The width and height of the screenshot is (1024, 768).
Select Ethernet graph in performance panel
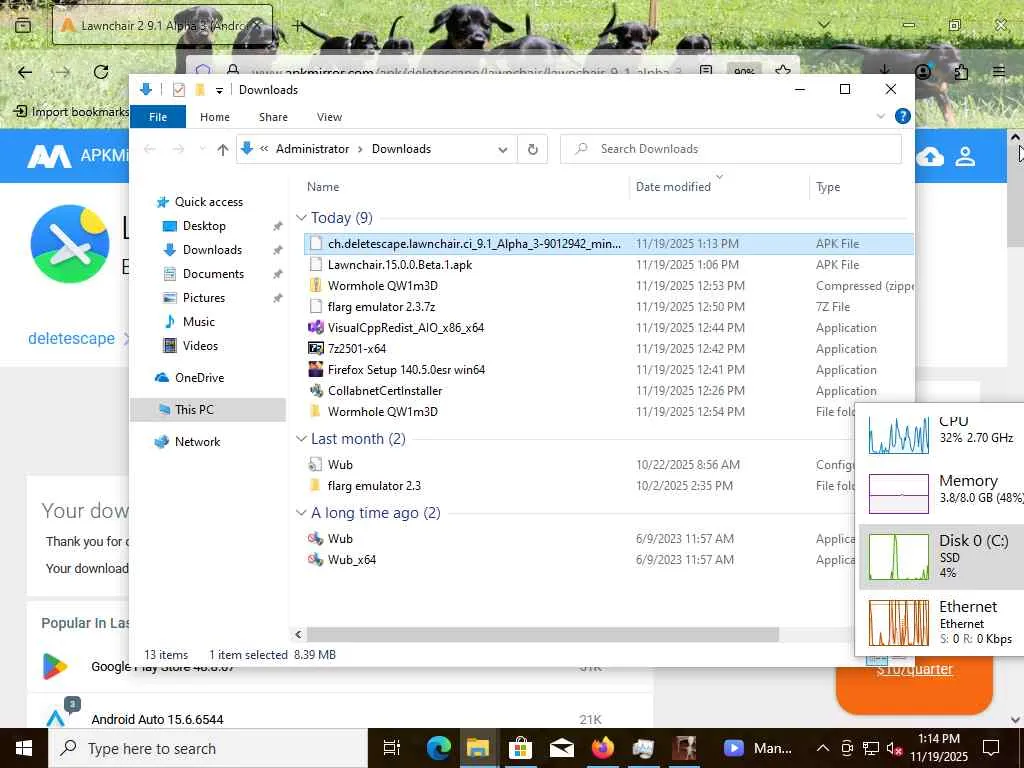pos(898,622)
